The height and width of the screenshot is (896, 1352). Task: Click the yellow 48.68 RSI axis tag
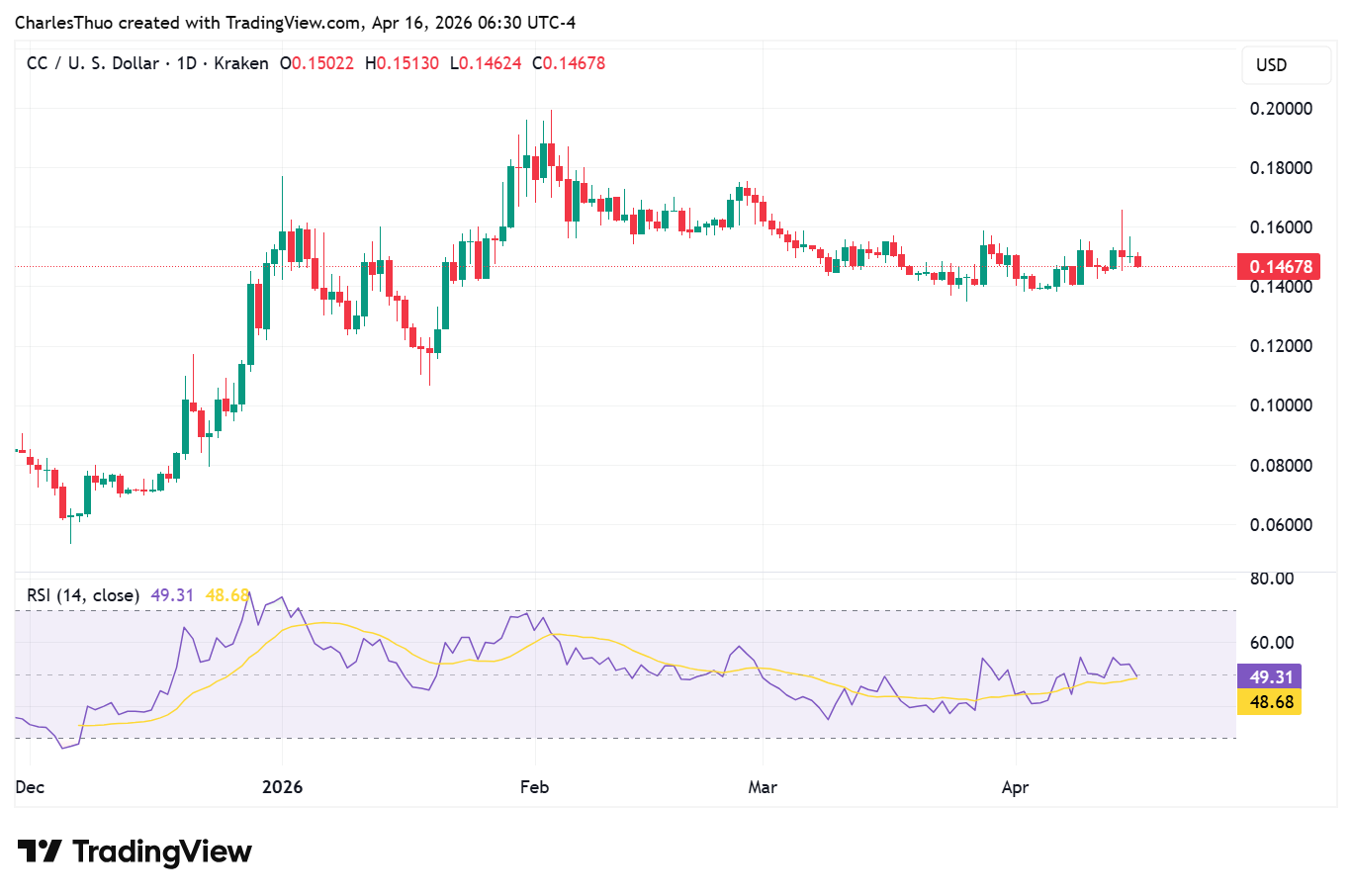click(1270, 702)
